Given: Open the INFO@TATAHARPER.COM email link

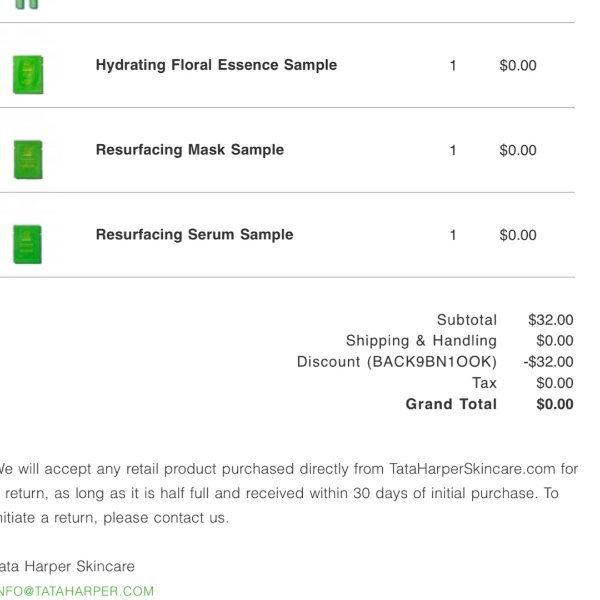Looking at the screenshot, I should (x=77, y=591).
